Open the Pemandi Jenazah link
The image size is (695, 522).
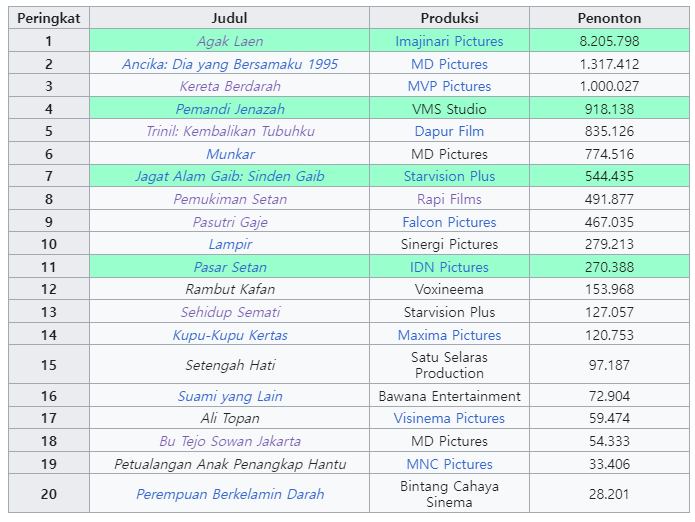pos(230,109)
